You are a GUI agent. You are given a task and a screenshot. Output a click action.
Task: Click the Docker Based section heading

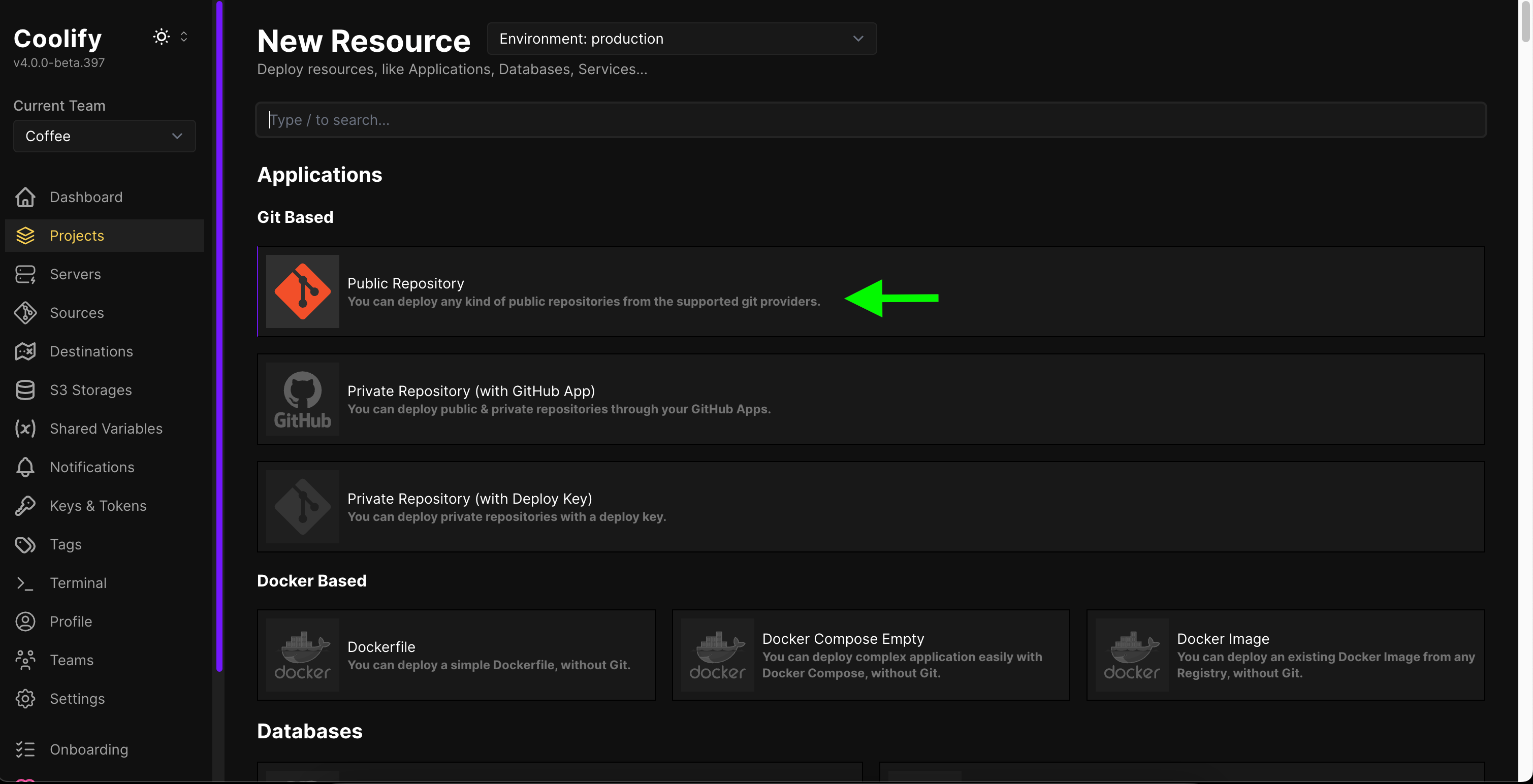coord(312,580)
